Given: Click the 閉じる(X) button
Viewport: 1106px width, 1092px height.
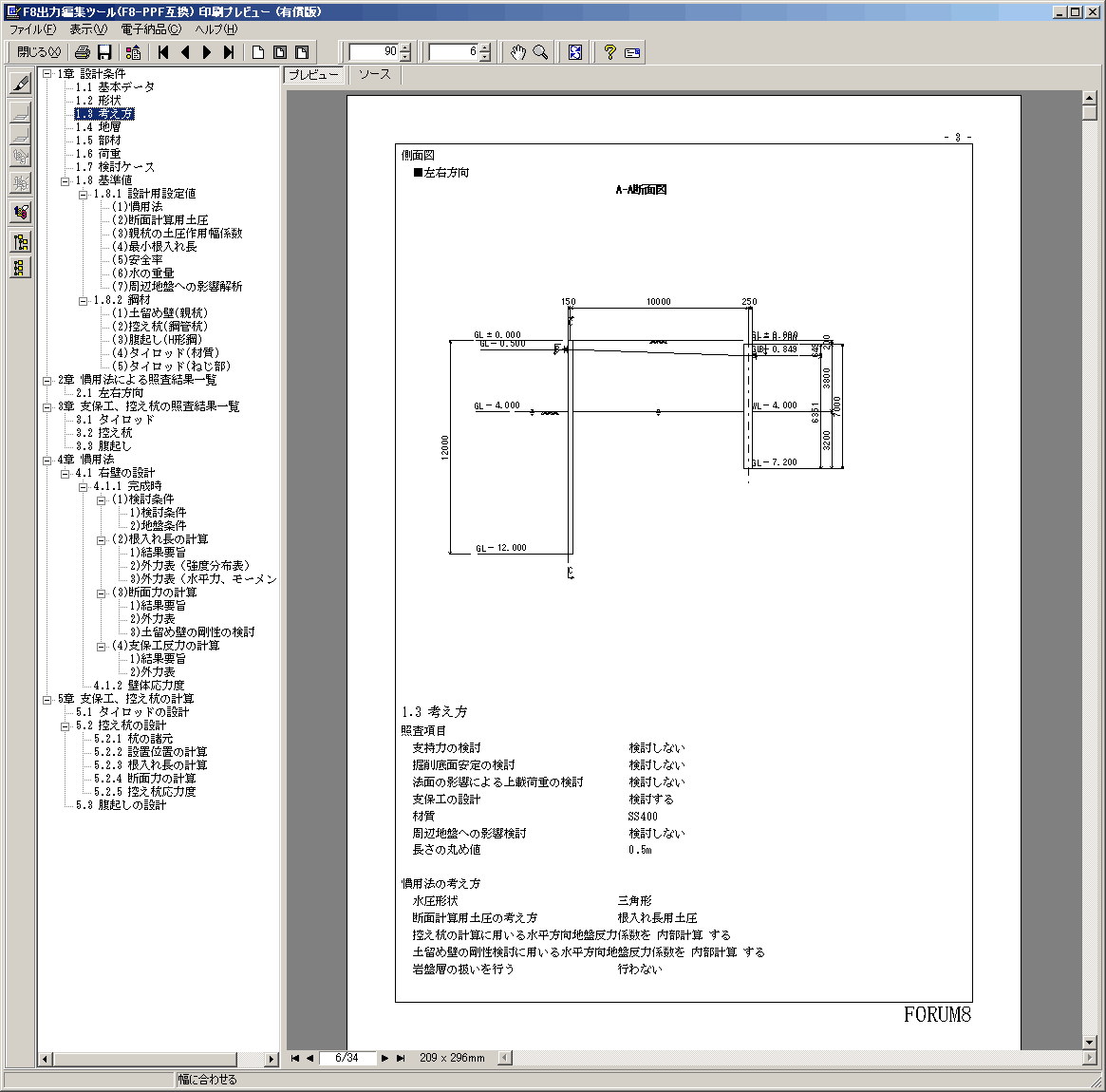Looking at the screenshot, I should pos(40,52).
